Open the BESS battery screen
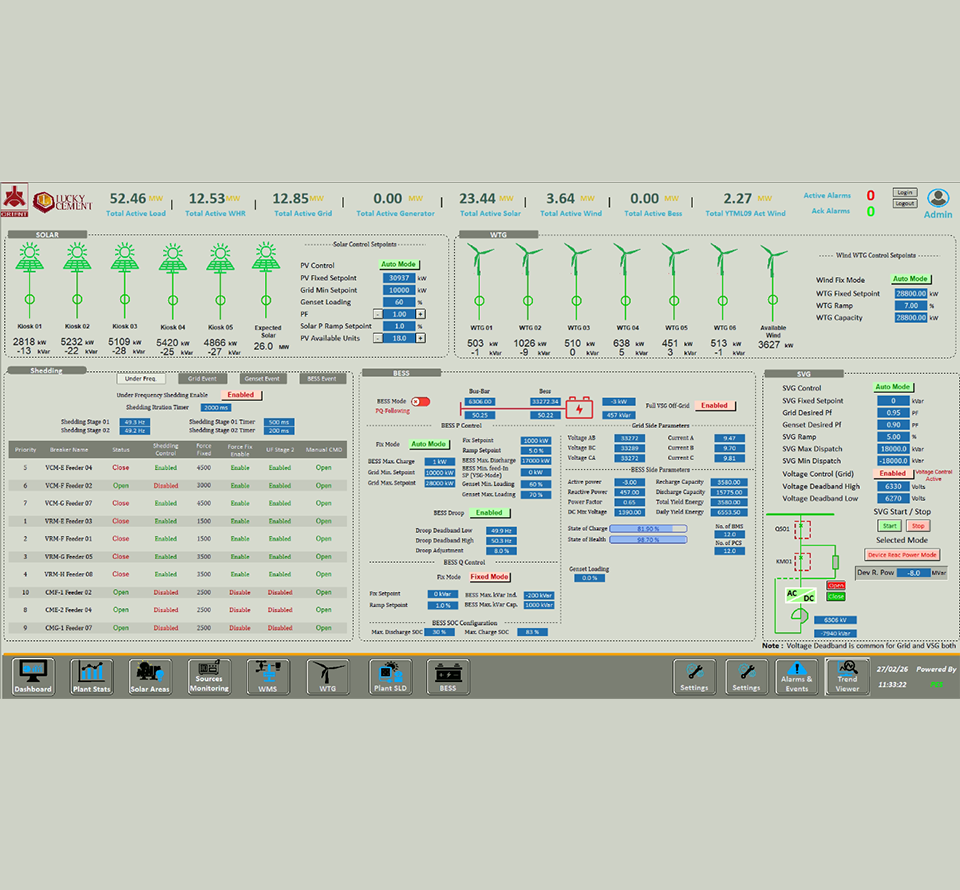 point(447,677)
